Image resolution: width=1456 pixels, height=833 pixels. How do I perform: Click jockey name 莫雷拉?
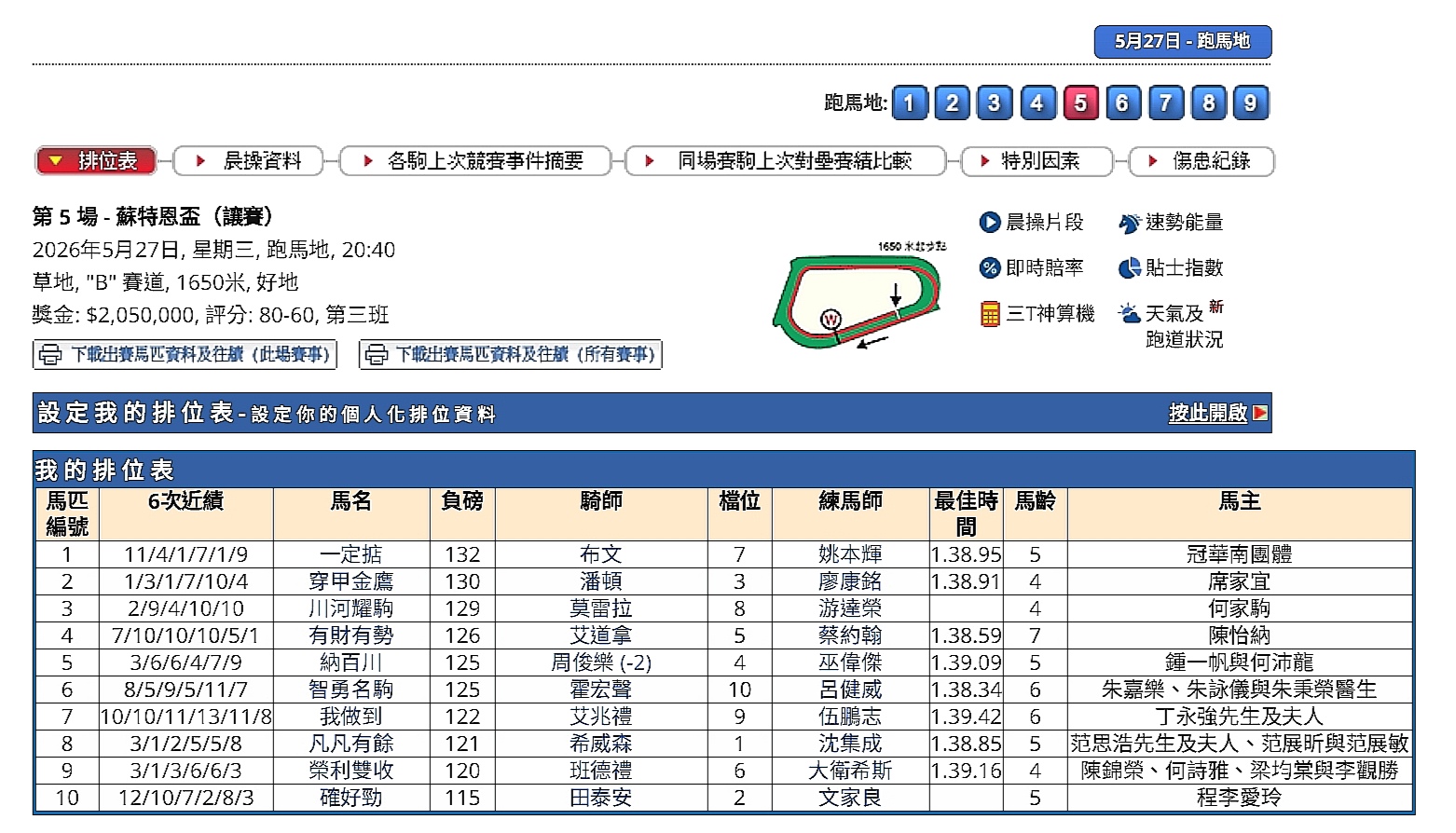tap(601, 608)
